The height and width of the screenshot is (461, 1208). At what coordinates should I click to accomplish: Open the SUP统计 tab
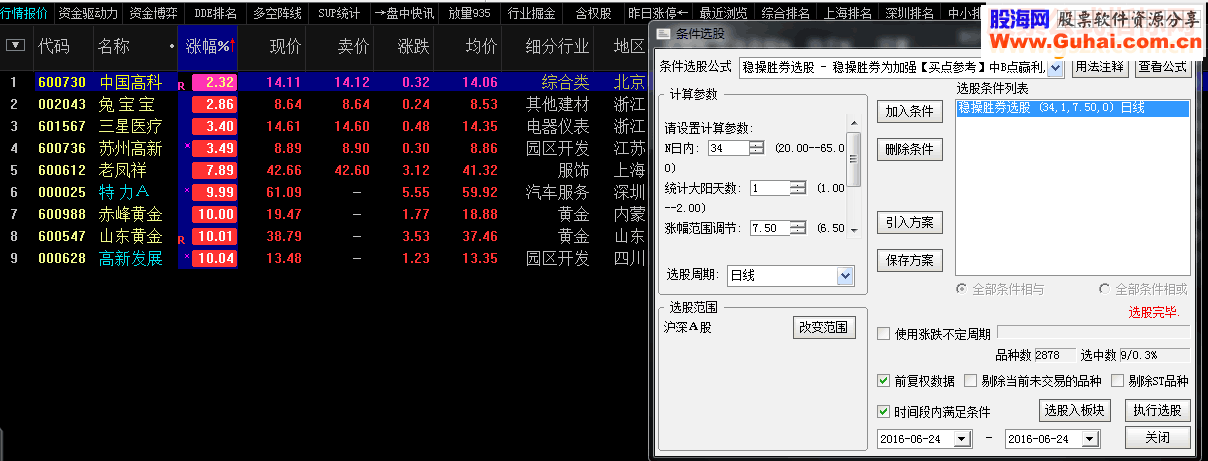339,13
